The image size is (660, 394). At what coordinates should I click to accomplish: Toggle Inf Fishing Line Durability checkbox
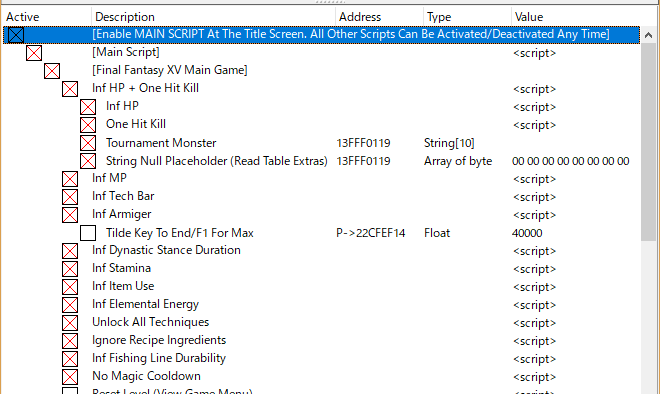(x=70, y=359)
